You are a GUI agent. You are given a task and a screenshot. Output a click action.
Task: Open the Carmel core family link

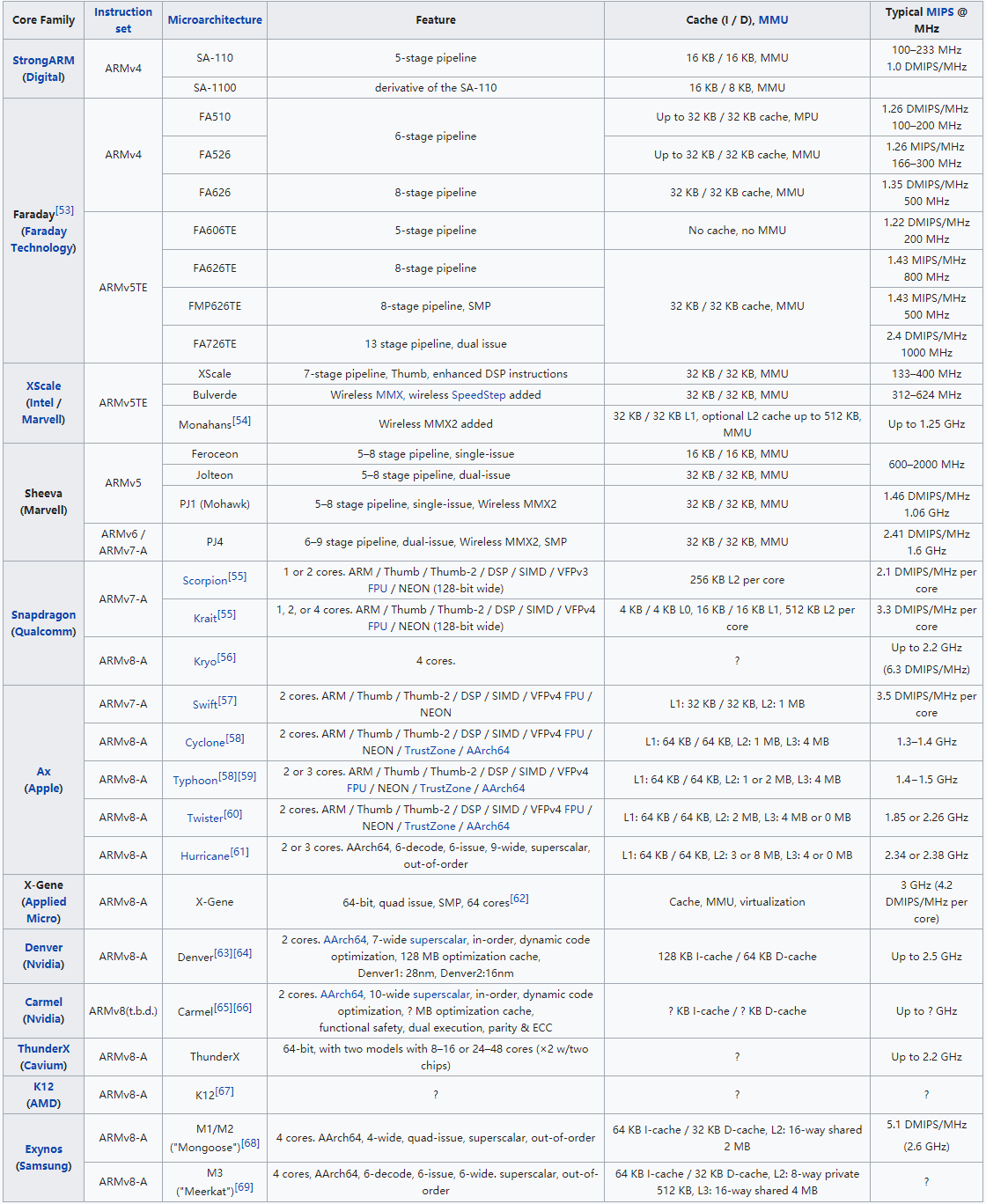pos(44,1002)
